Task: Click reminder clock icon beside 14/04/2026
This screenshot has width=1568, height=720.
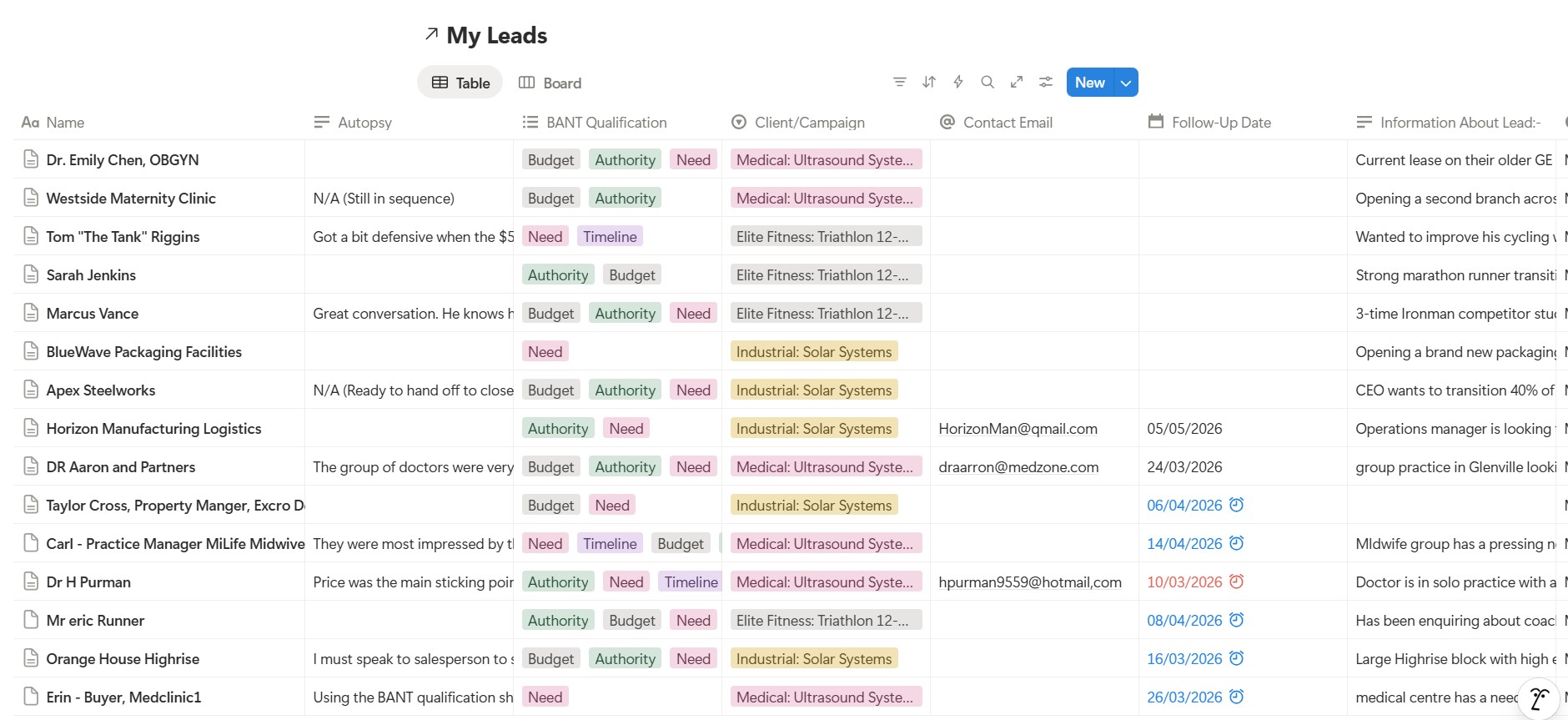Action: [x=1237, y=543]
